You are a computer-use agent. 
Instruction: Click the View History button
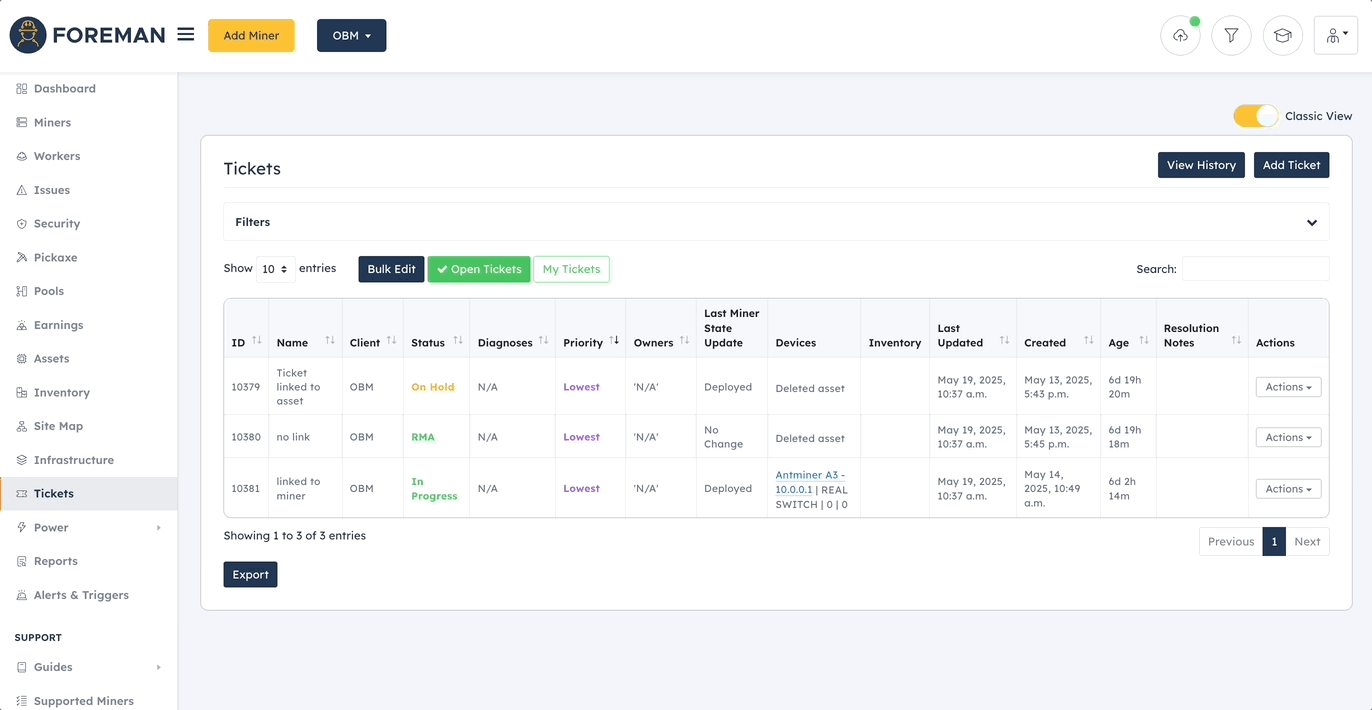pyautogui.click(x=1201, y=165)
